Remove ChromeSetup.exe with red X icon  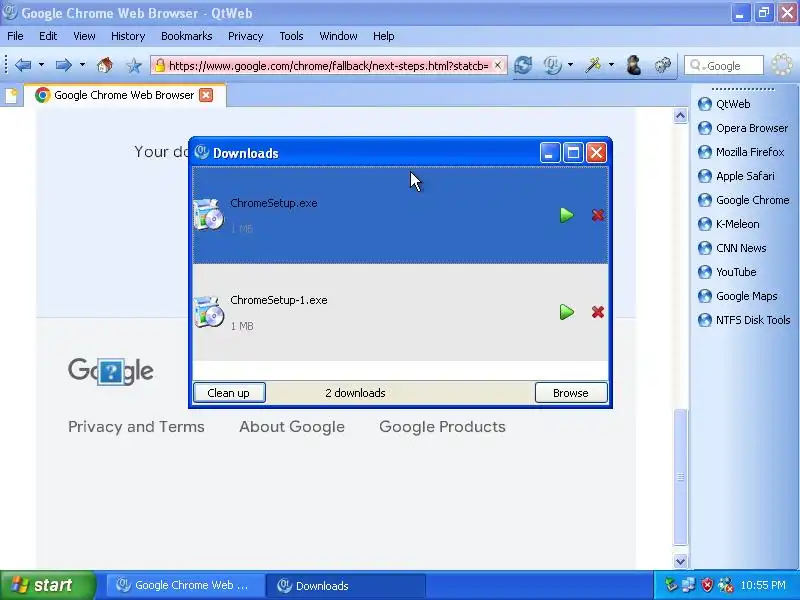tap(597, 215)
